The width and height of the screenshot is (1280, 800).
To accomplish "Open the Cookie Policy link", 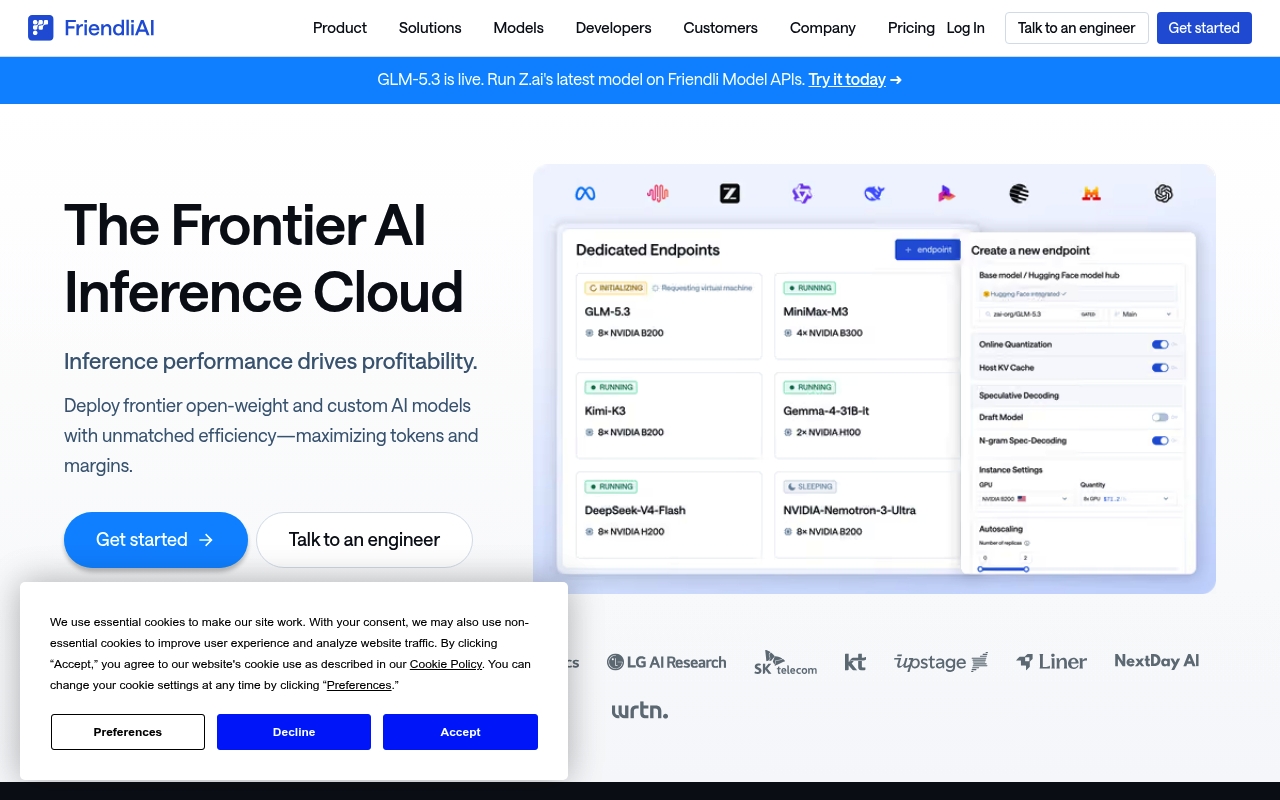I will point(446,664).
